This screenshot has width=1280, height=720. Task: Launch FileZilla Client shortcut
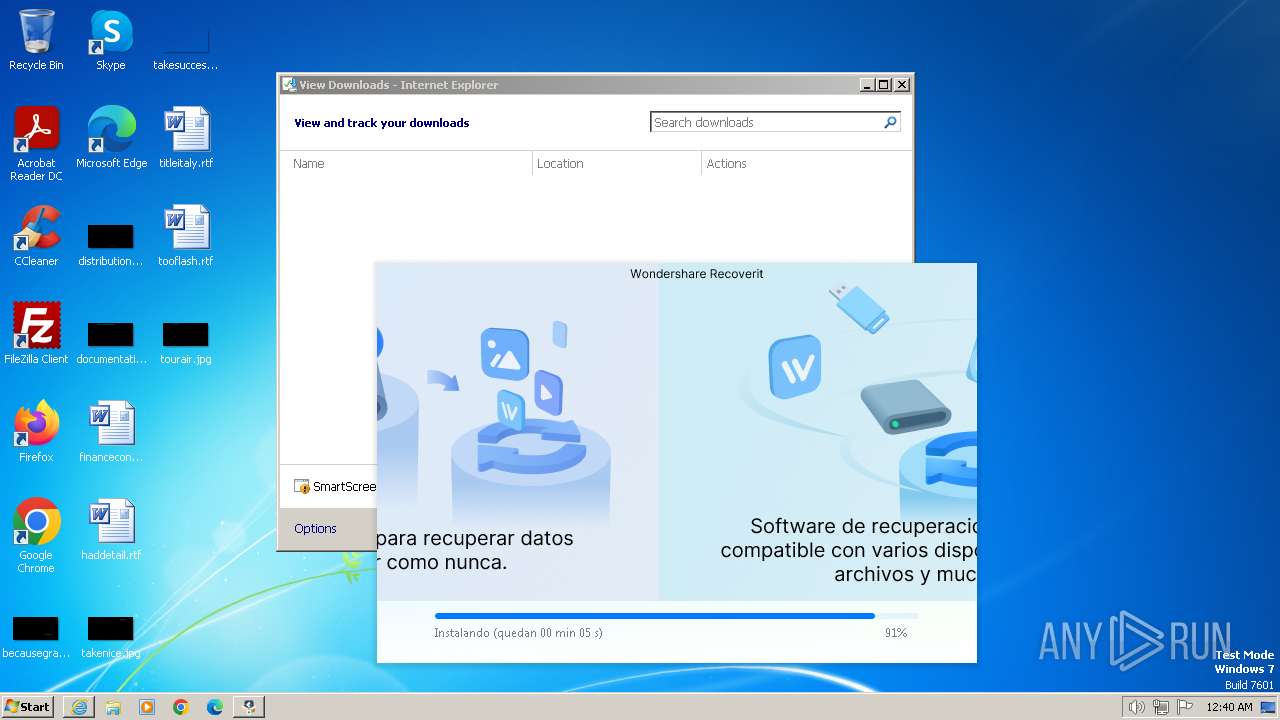click(x=36, y=333)
